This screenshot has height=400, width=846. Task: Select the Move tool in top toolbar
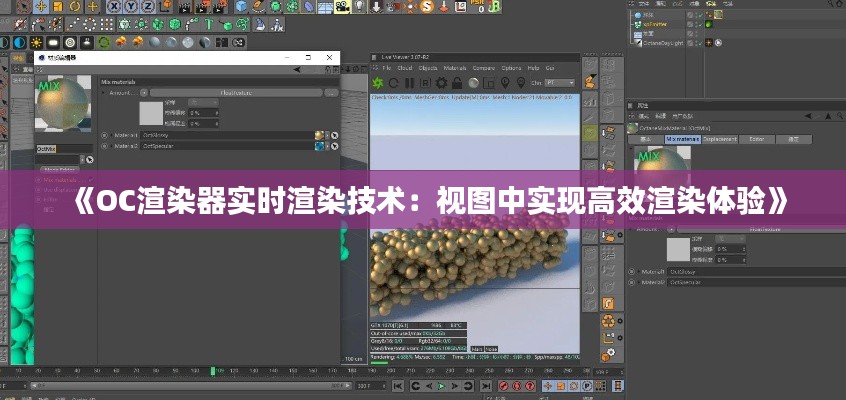(x=41, y=6)
